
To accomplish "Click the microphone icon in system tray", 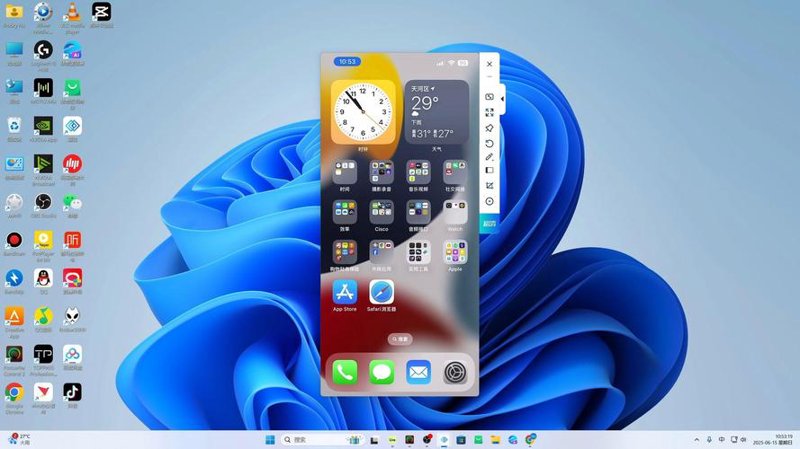I will [709, 439].
